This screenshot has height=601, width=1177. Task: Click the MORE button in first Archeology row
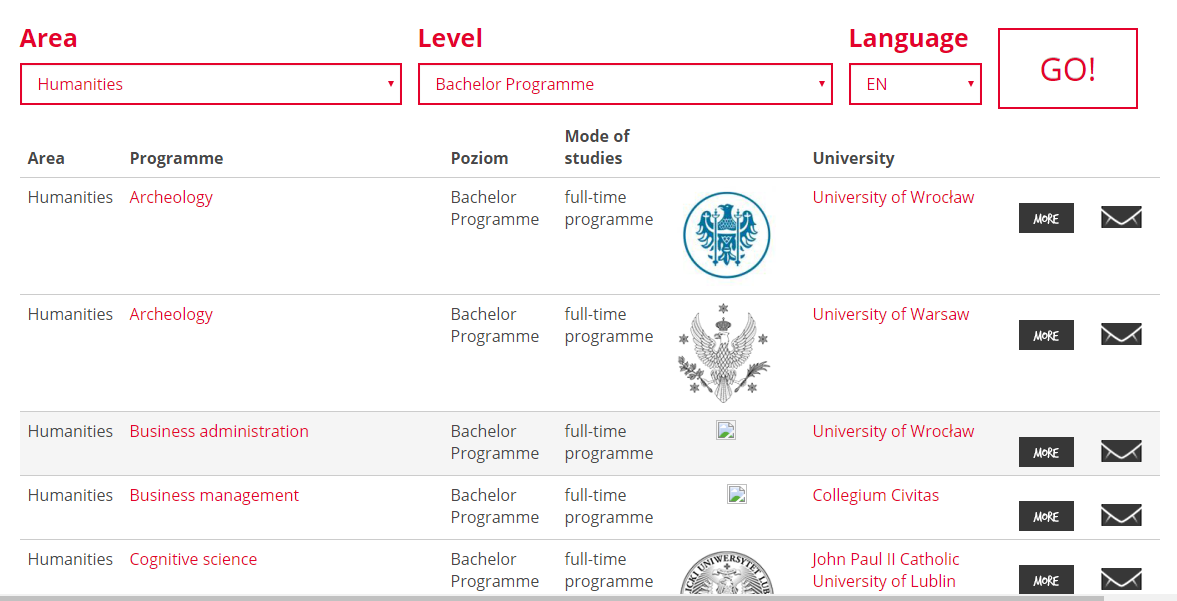[1046, 218]
